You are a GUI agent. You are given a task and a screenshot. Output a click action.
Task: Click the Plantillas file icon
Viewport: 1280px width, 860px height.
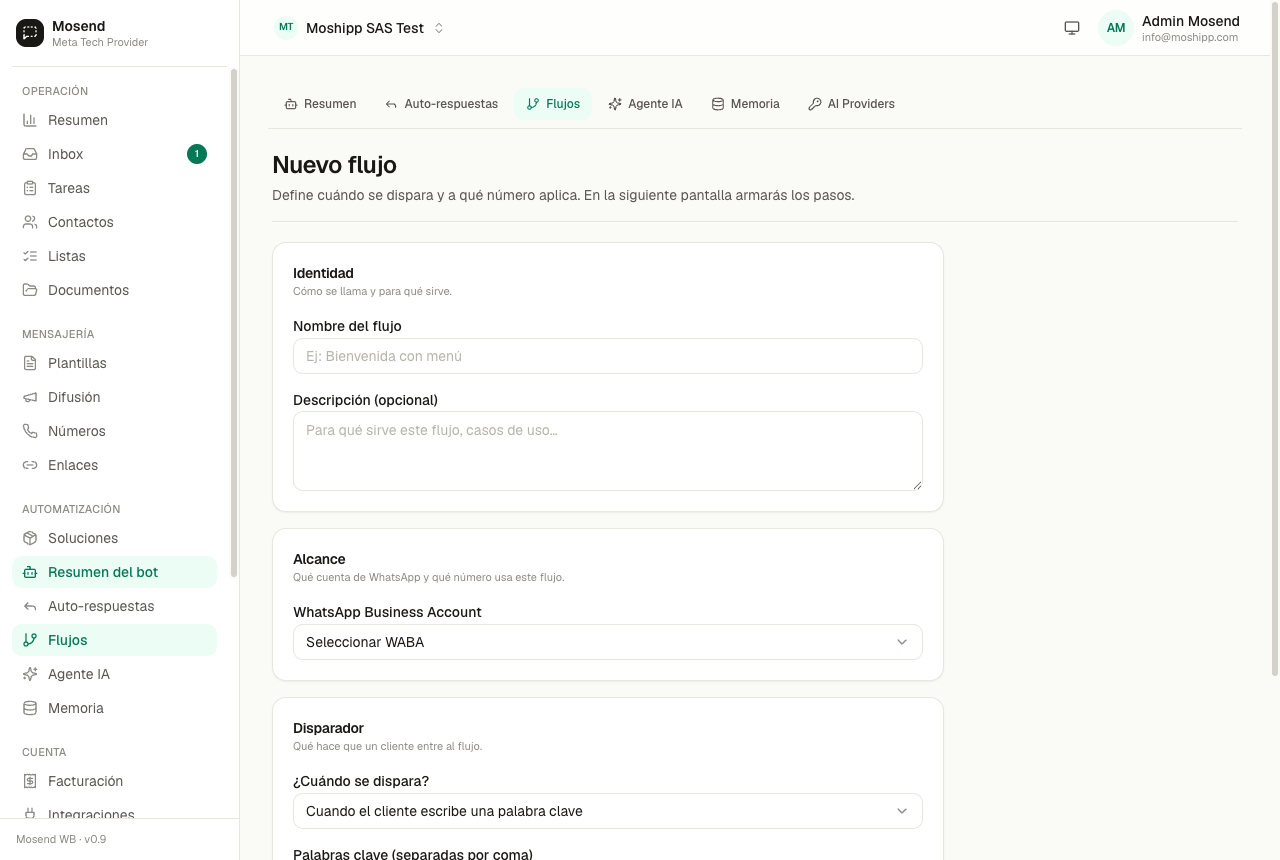coord(30,363)
